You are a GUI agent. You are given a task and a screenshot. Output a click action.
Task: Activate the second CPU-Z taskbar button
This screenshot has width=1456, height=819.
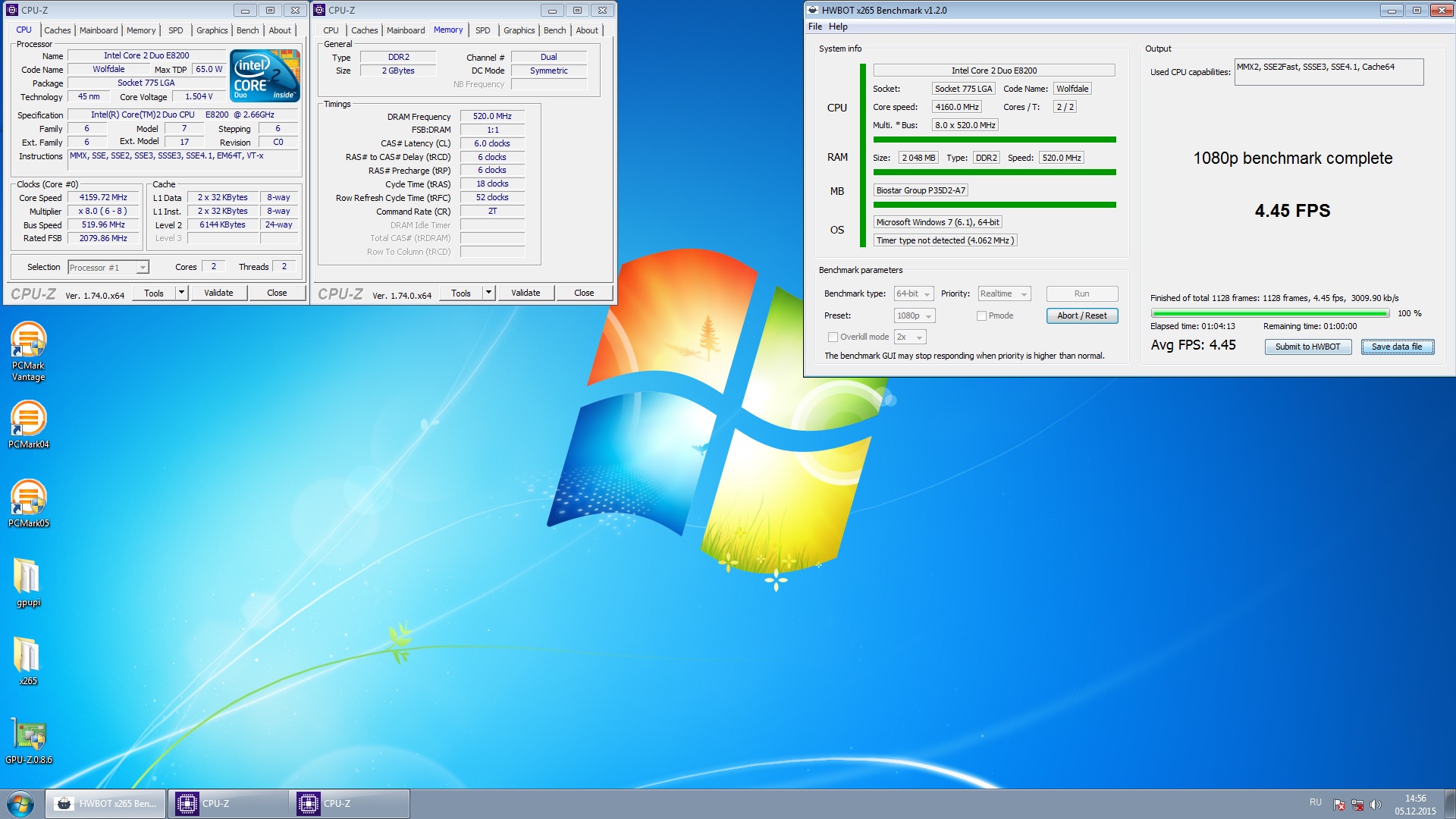point(350,804)
